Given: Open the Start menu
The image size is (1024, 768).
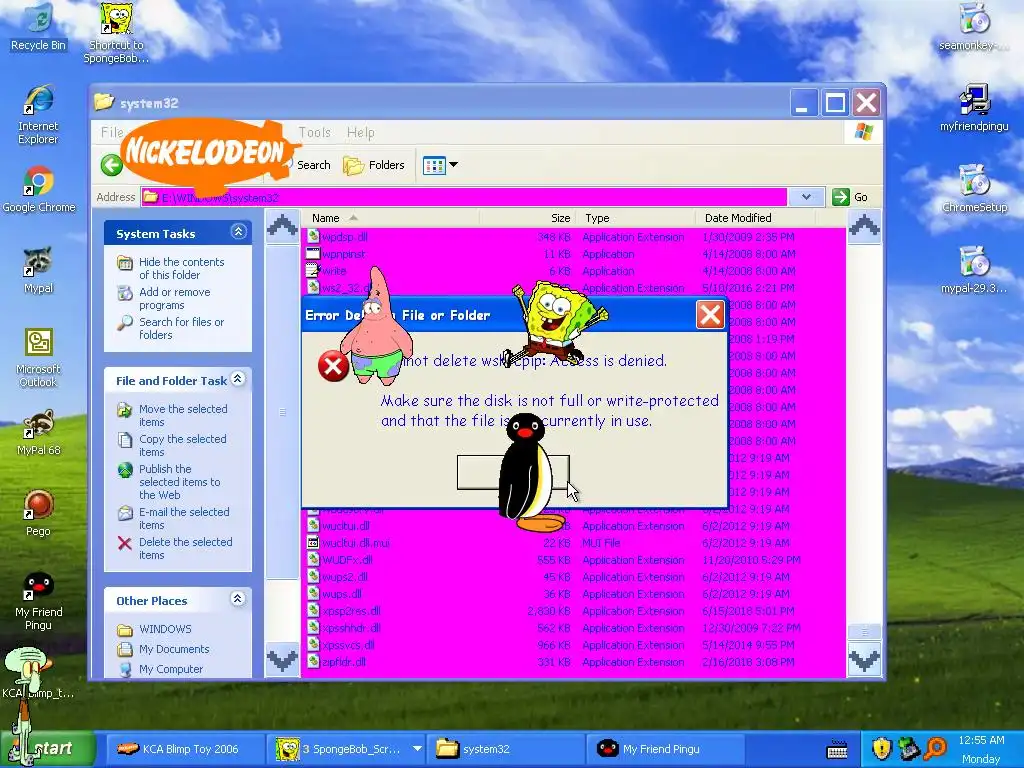Looking at the screenshot, I should pos(48,748).
